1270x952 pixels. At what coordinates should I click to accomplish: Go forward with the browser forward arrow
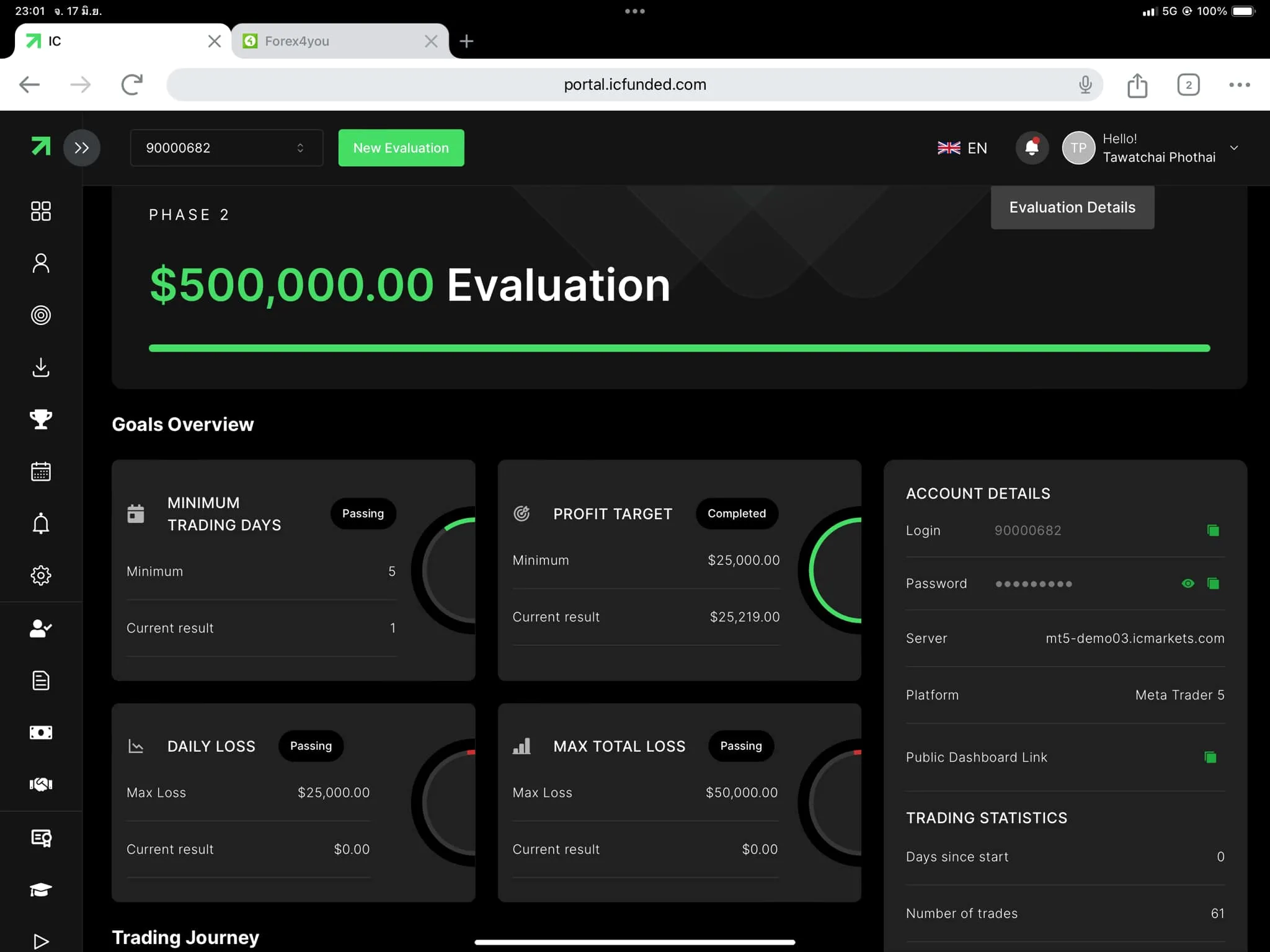(x=81, y=84)
